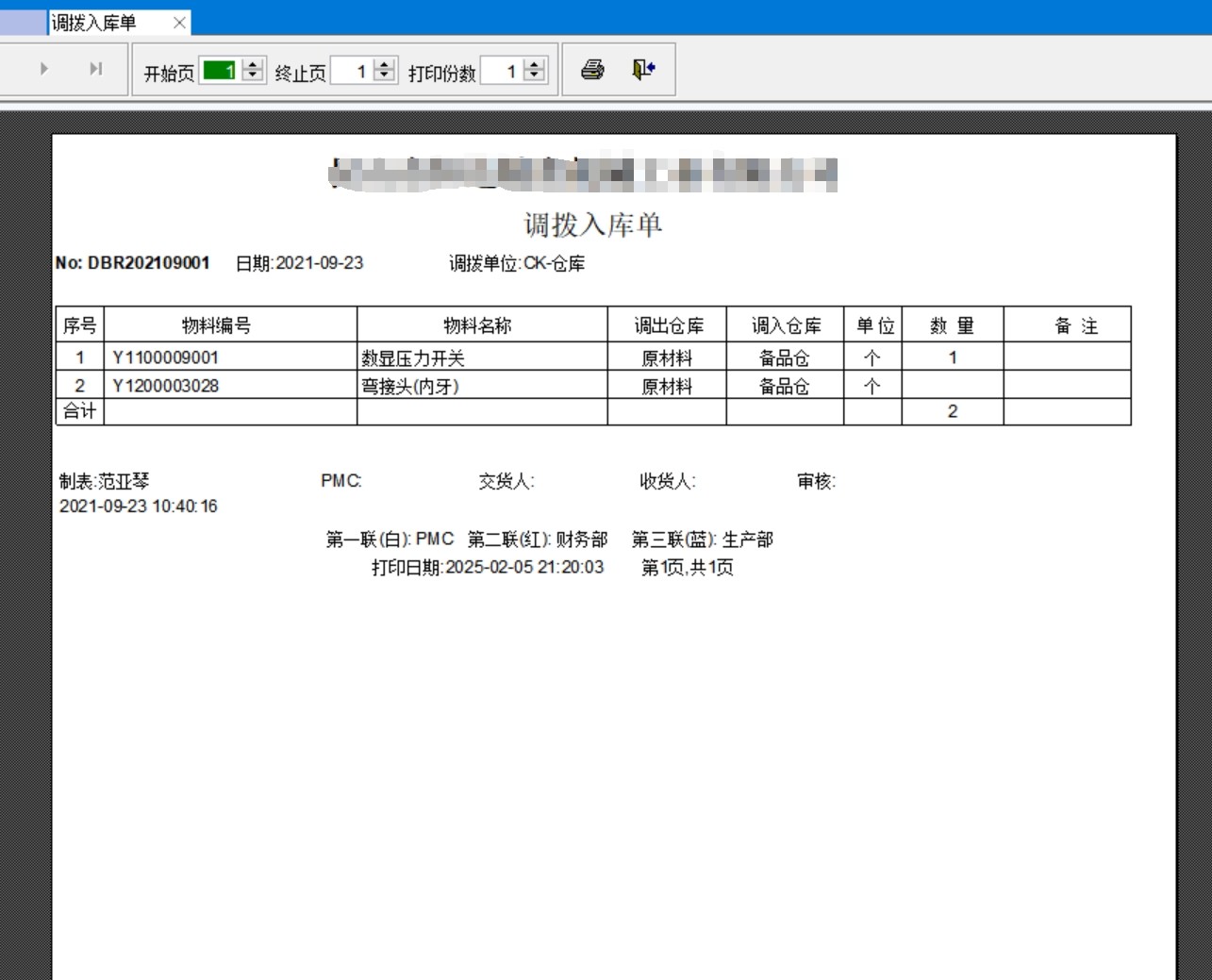Image resolution: width=1212 pixels, height=980 pixels.
Task: Click the 弯接头(内牙) material name cell
Action: (410, 386)
